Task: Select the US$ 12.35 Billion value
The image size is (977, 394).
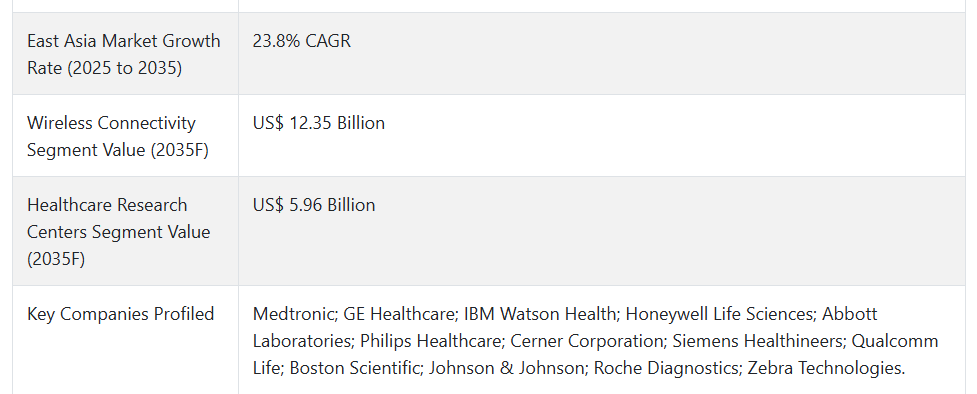Action: coord(318,123)
